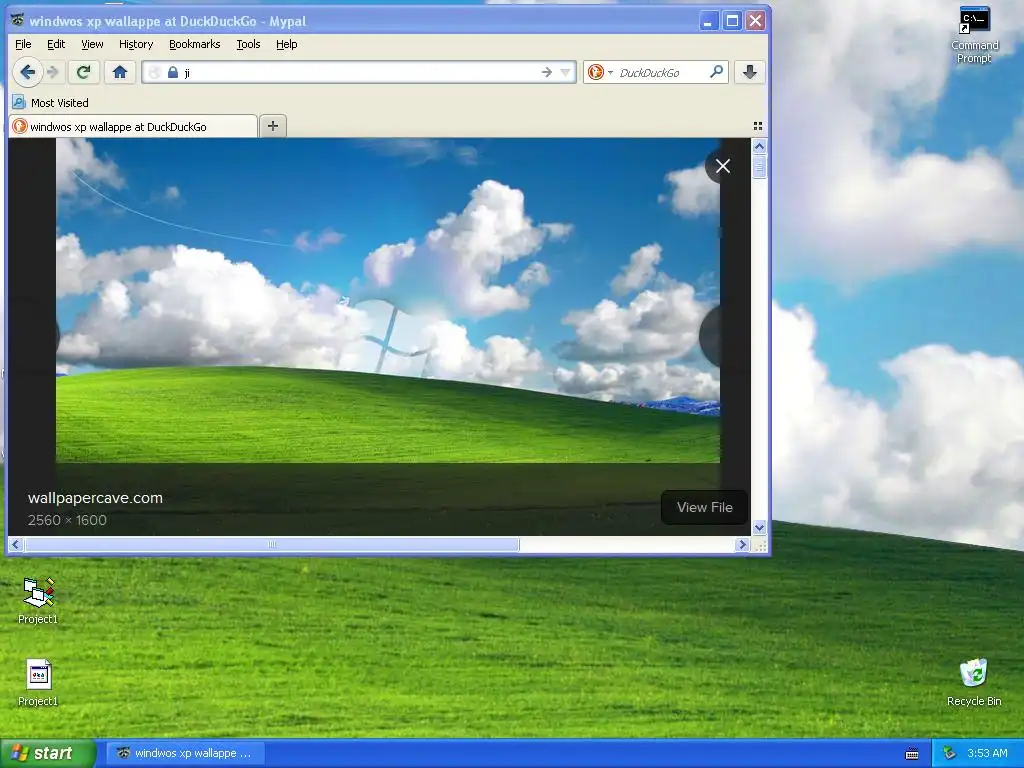Minimize the Mypal browser window

click(708, 21)
